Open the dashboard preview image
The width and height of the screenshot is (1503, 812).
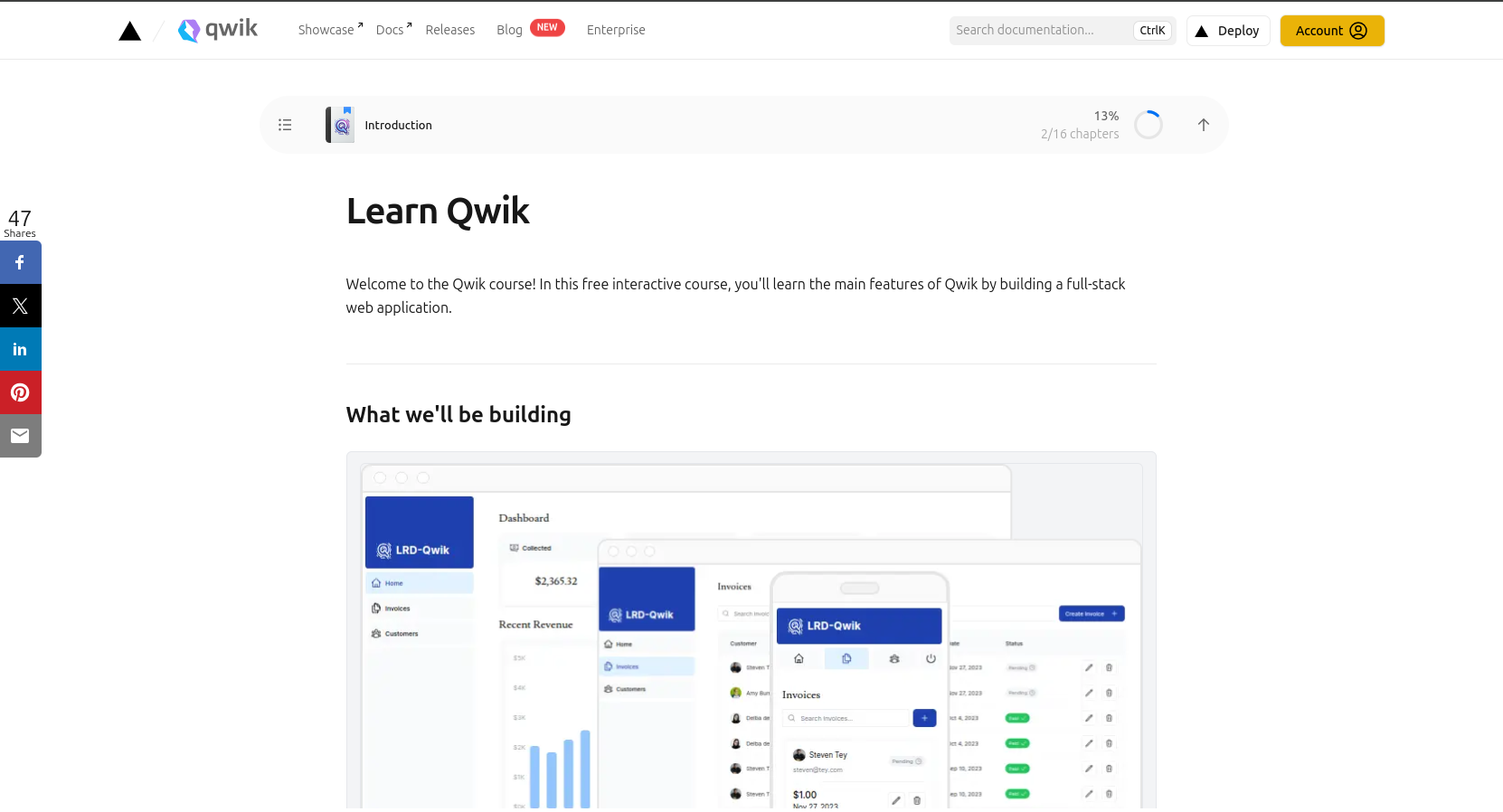751,630
